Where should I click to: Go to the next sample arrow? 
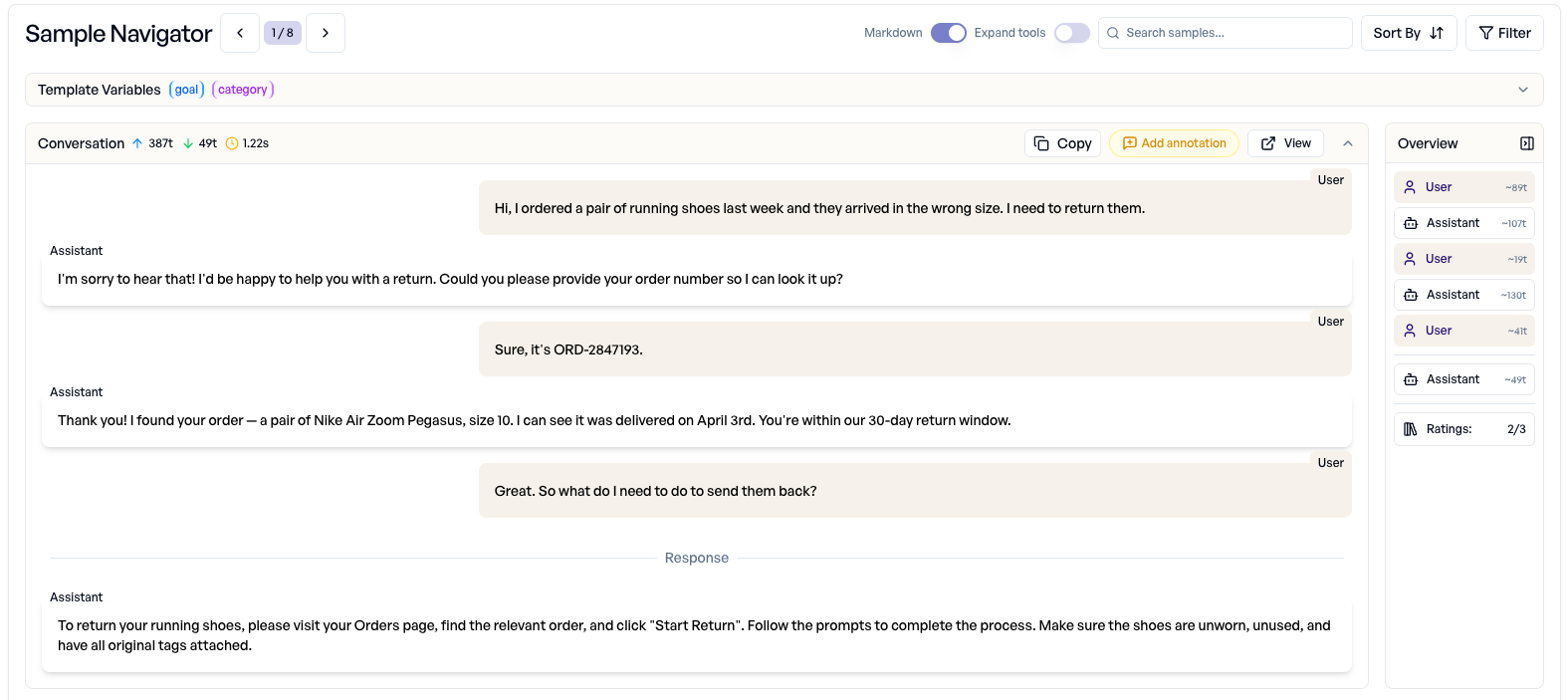[x=326, y=33]
